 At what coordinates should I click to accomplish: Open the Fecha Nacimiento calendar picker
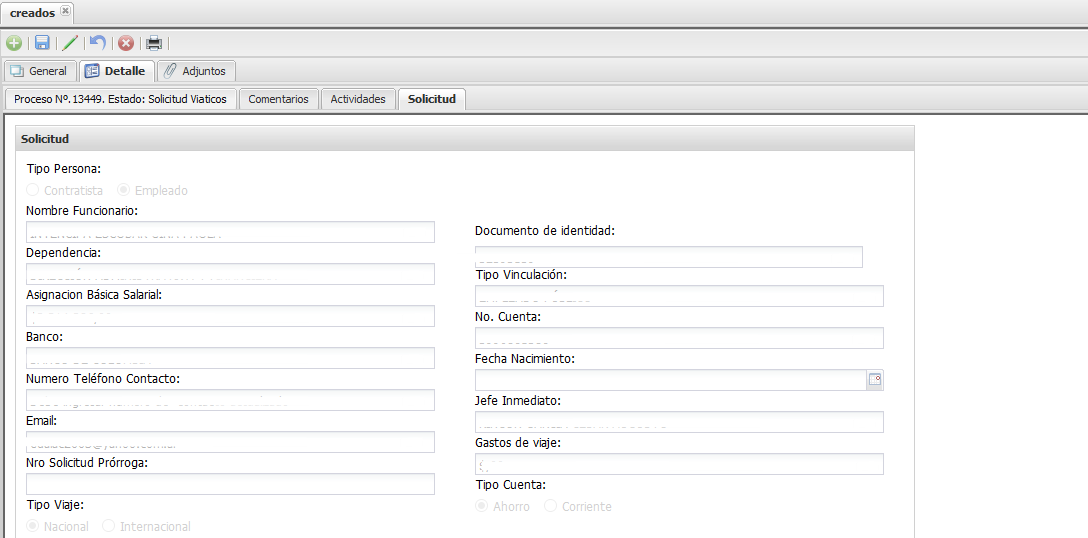(875, 380)
